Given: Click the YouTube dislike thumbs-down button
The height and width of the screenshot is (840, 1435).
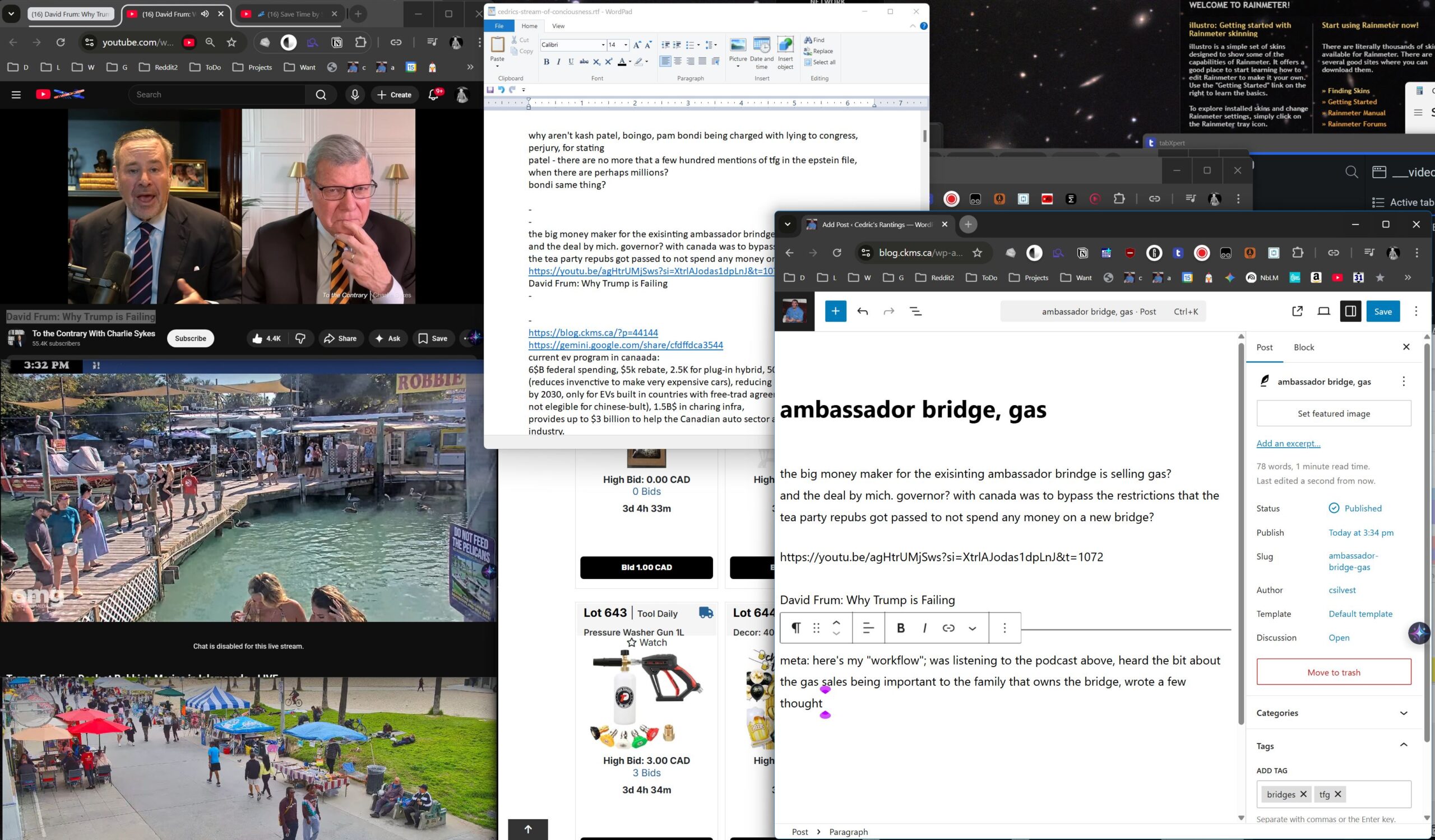Looking at the screenshot, I should 300,338.
